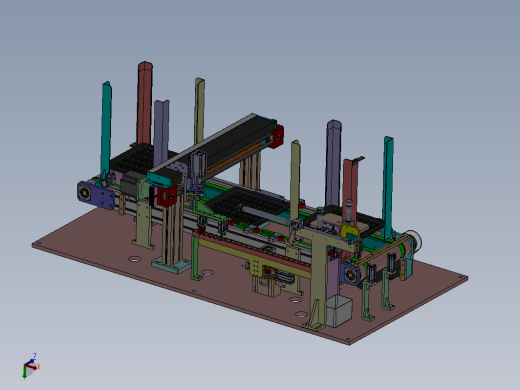Select the tallest red vertical post
Viewport: 520px width, 390px height.
click(x=145, y=103)
